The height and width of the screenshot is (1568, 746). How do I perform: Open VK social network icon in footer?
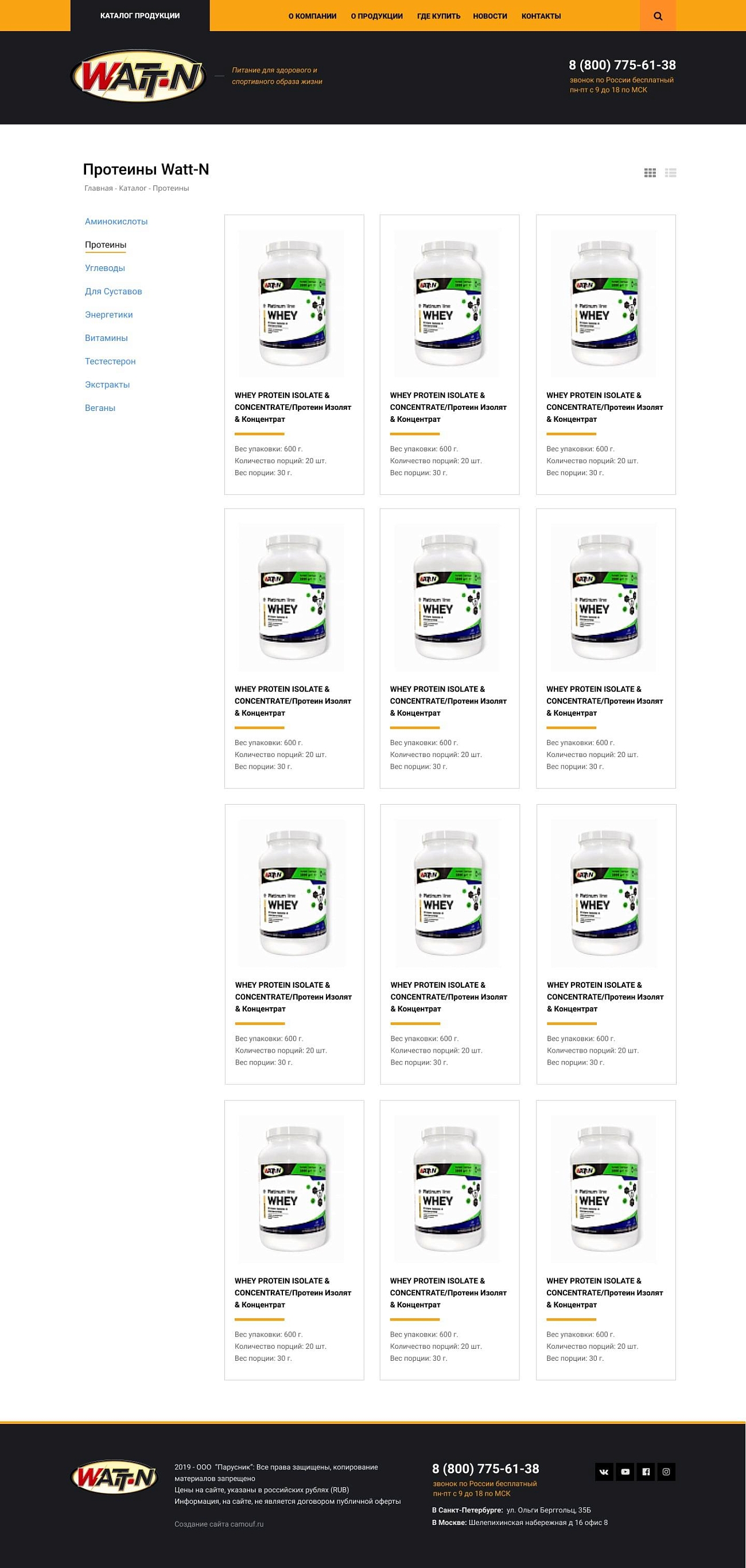[604, 1472]
